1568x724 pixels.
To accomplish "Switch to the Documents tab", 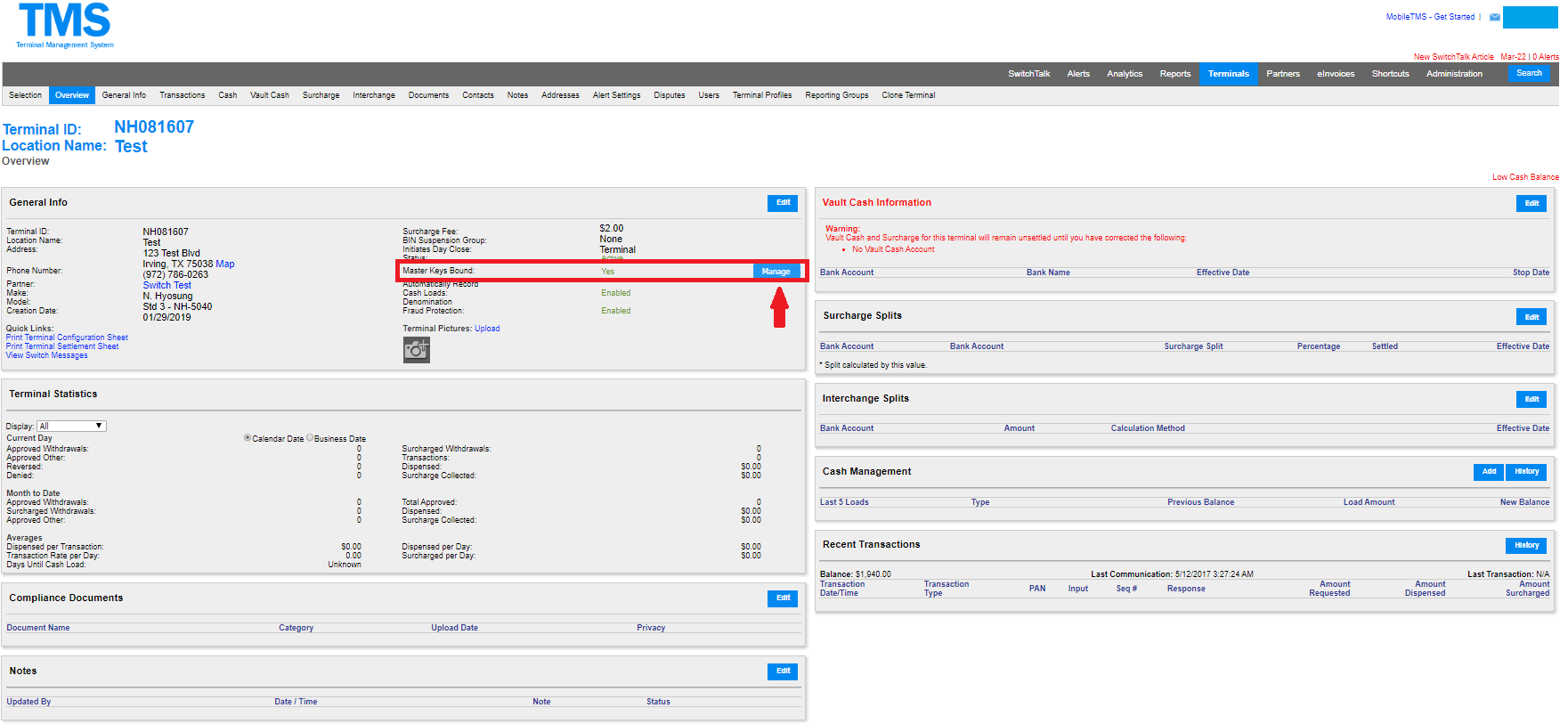I will tap(429, 95).
